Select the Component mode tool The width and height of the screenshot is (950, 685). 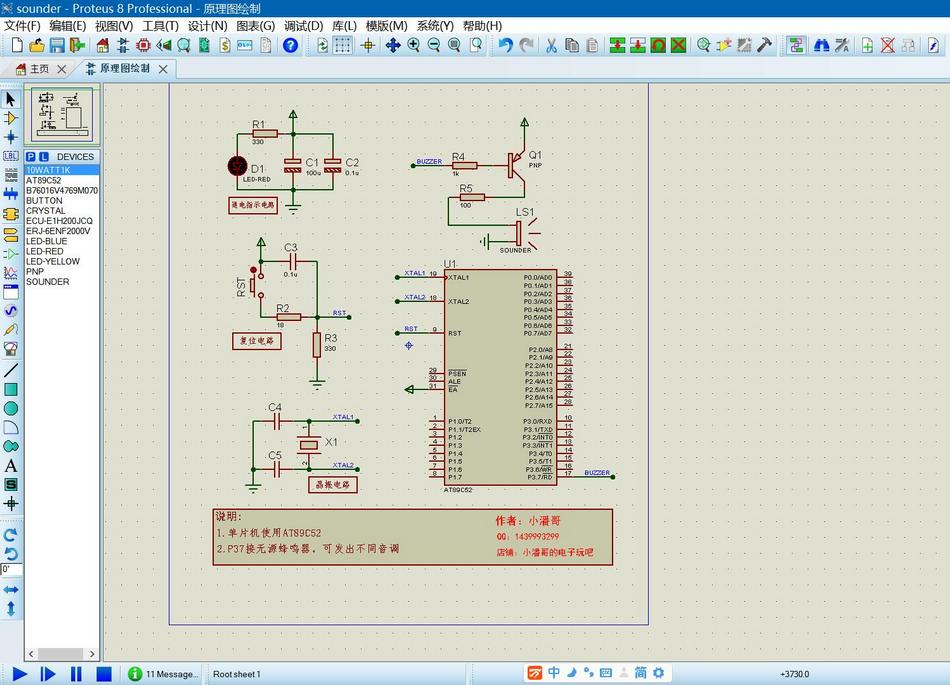pos(10,118)
